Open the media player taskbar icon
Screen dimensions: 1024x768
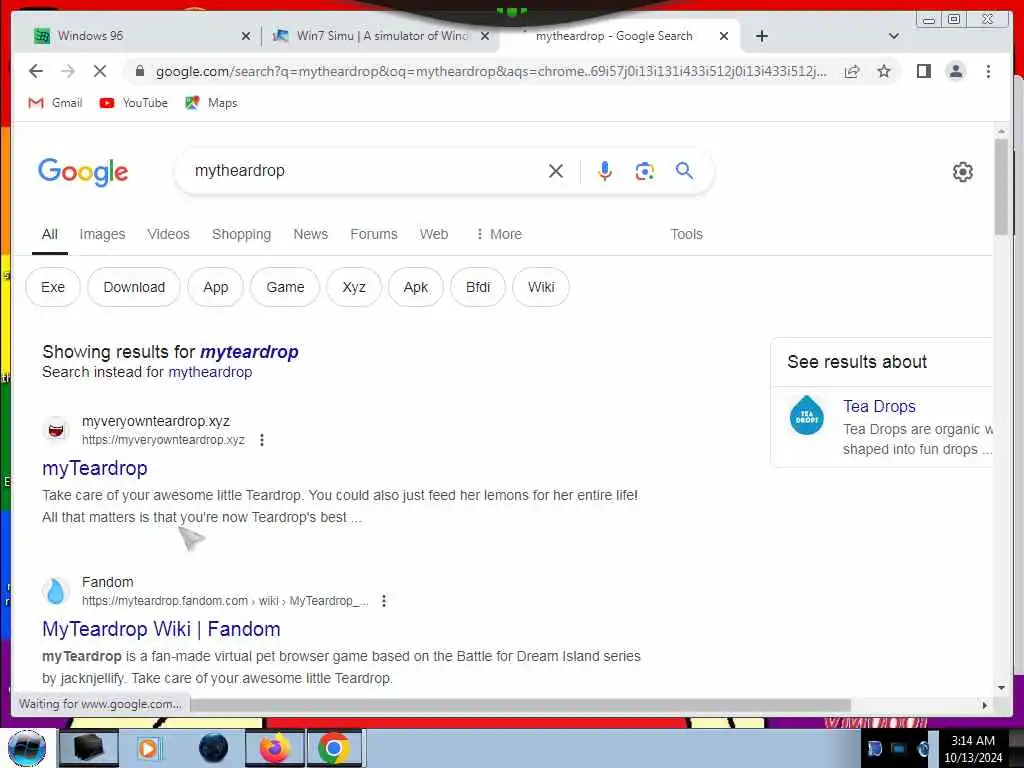pos(148,748)
